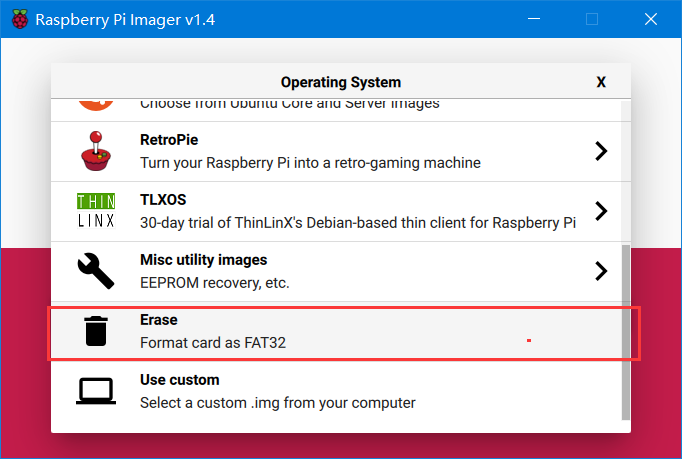
Task: Click the Raspberry Pi logo in title bar
Action: click(x=20, y=19)
